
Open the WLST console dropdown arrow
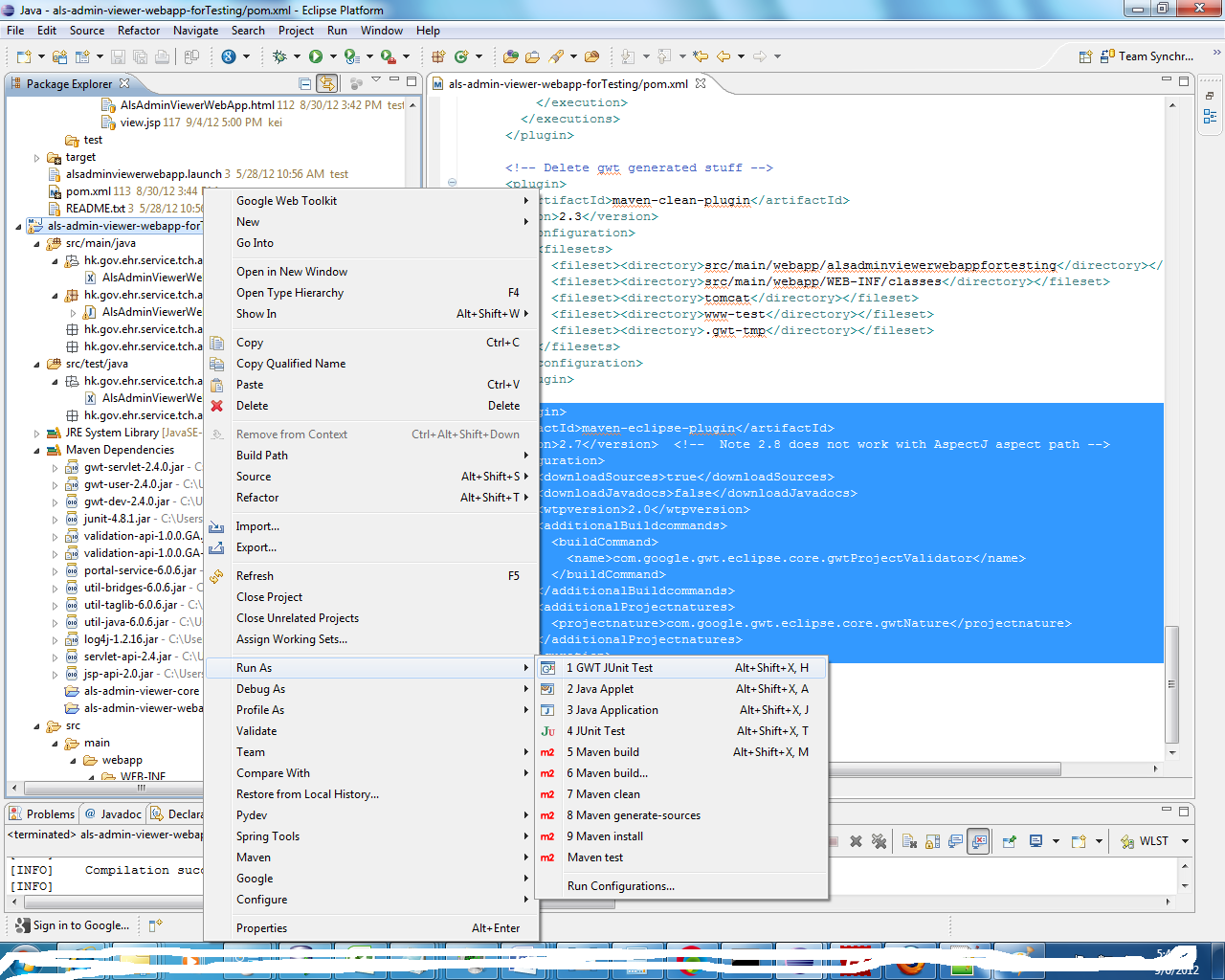1185,841
